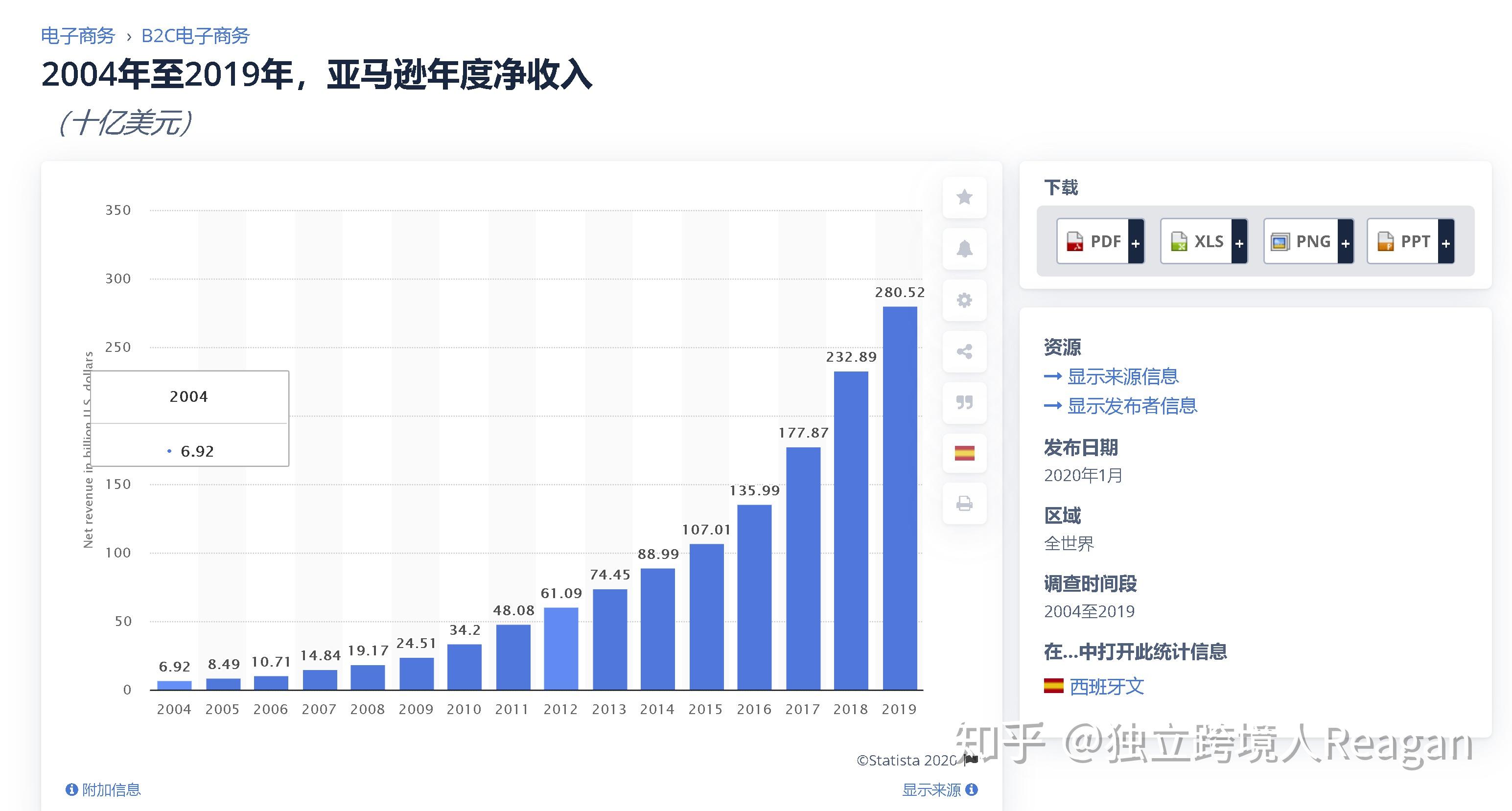Click the XLS spreadsheet icon
This screenshot has width=1512, height=811.
pos(1179,241)
